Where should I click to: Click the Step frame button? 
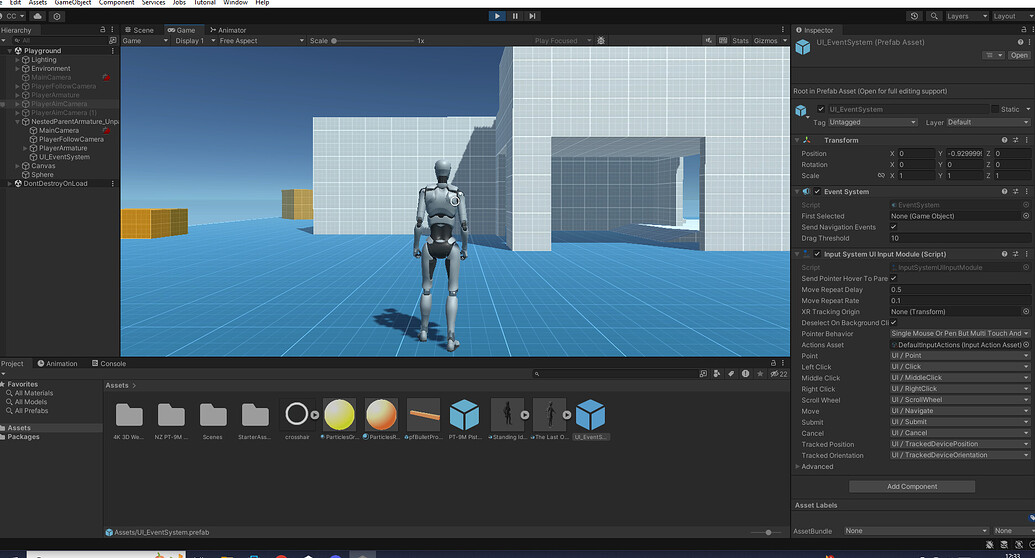click(x=533, y=16)
